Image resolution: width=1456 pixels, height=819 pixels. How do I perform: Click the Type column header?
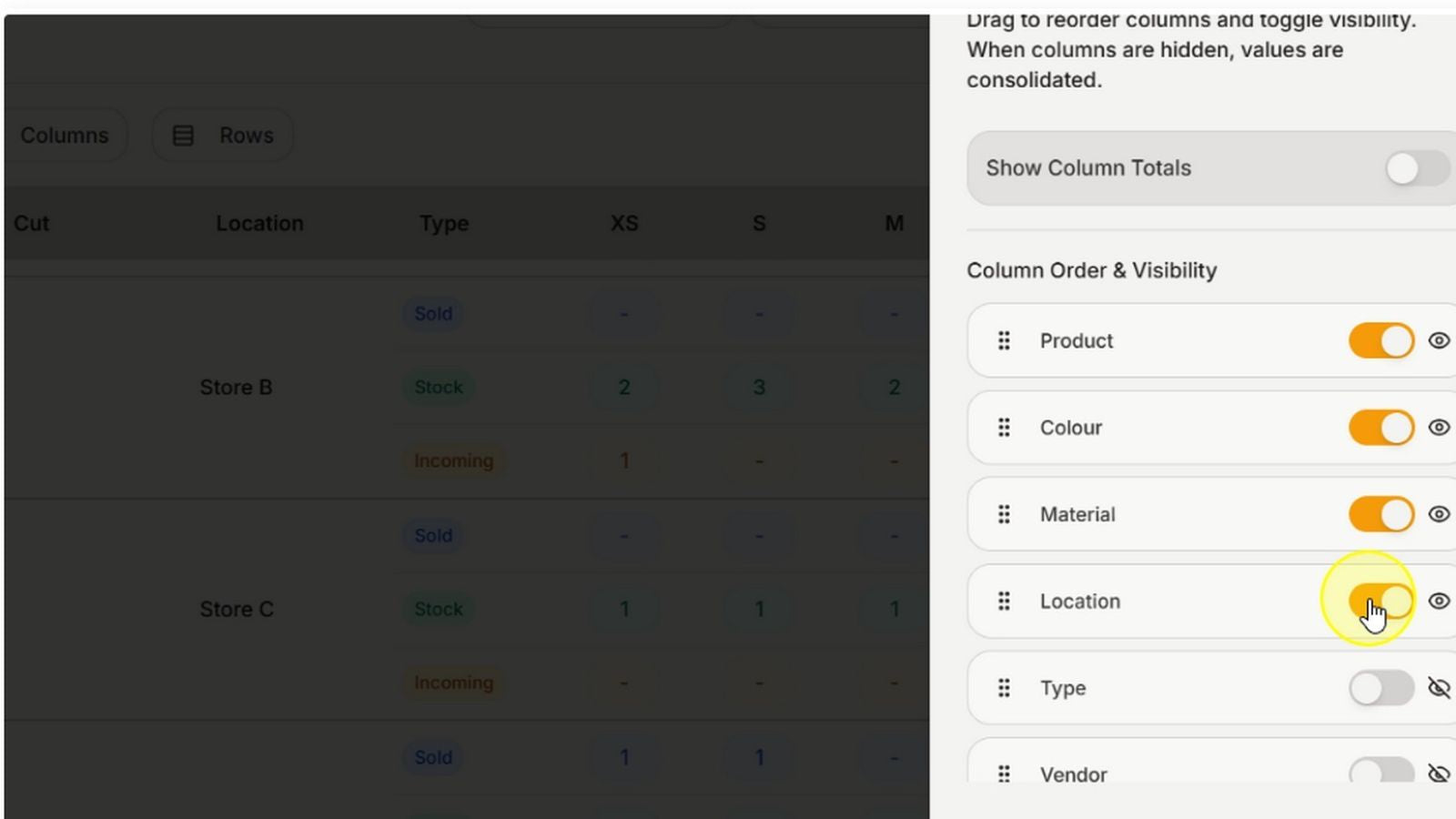[x=444, y=223]
